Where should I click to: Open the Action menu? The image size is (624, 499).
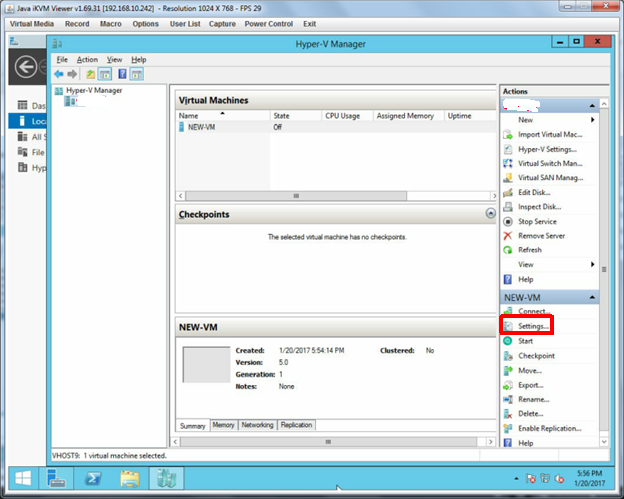pyautogui.click(x=87, y=60)
